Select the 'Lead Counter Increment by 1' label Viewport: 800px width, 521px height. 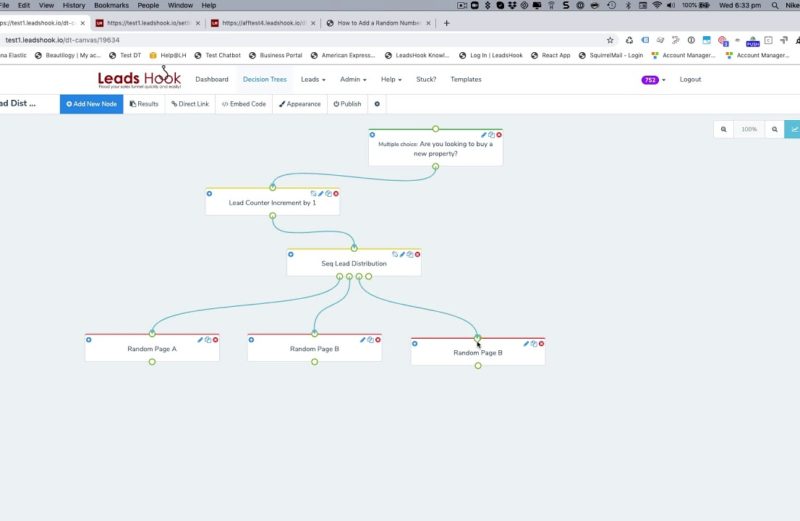pyautogui.click(x=272, y=203)
